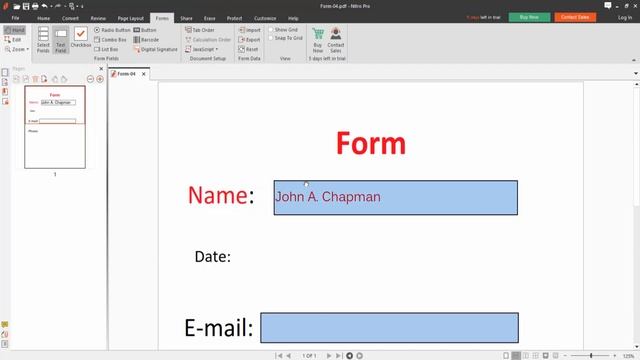This screenshot has height=360, width=640.
Task: Click the Print icon in quick access toolbar
Action: click(x=35, y=6)
